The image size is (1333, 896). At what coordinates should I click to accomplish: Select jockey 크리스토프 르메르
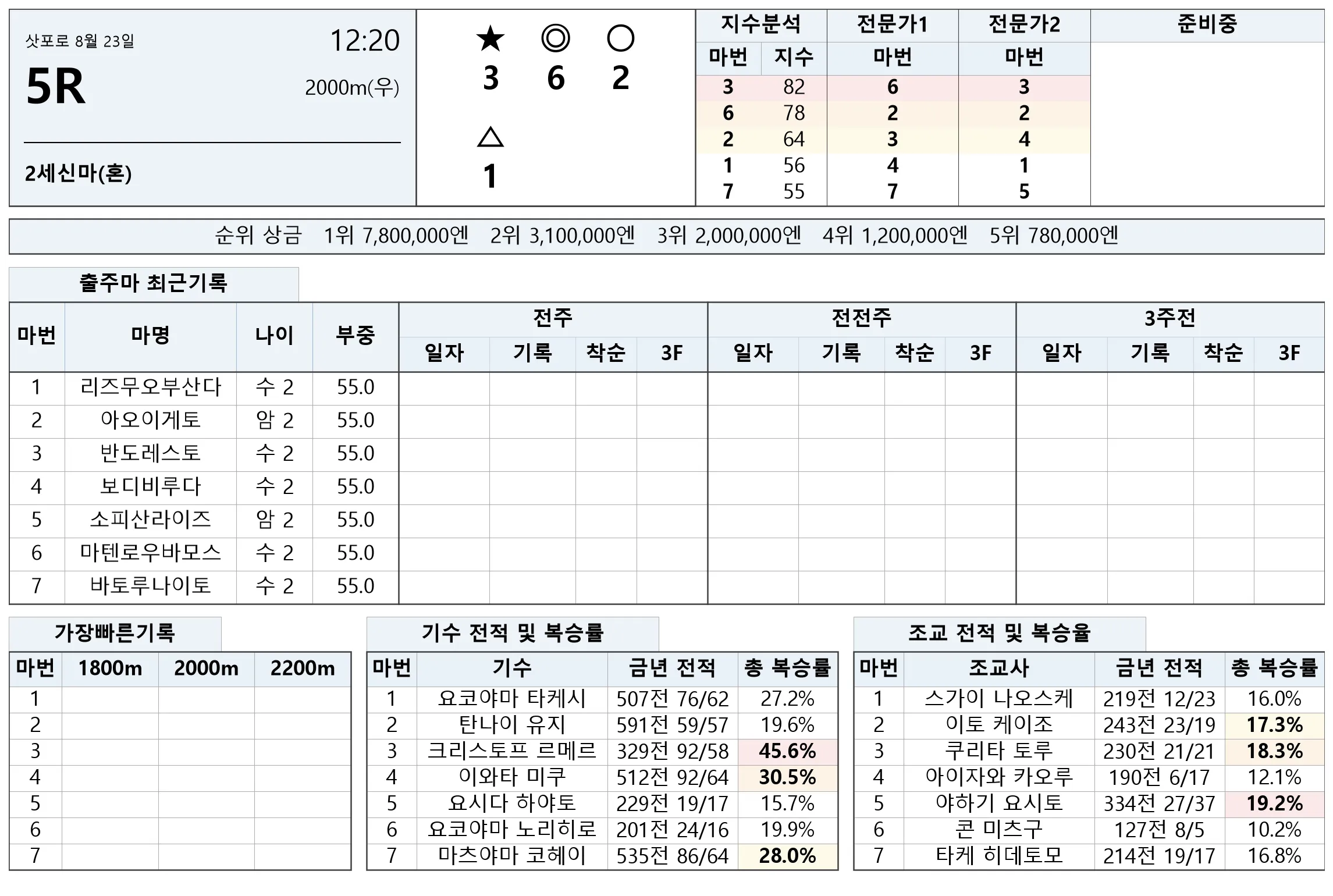pyautogui.click(x=512, y=751)
